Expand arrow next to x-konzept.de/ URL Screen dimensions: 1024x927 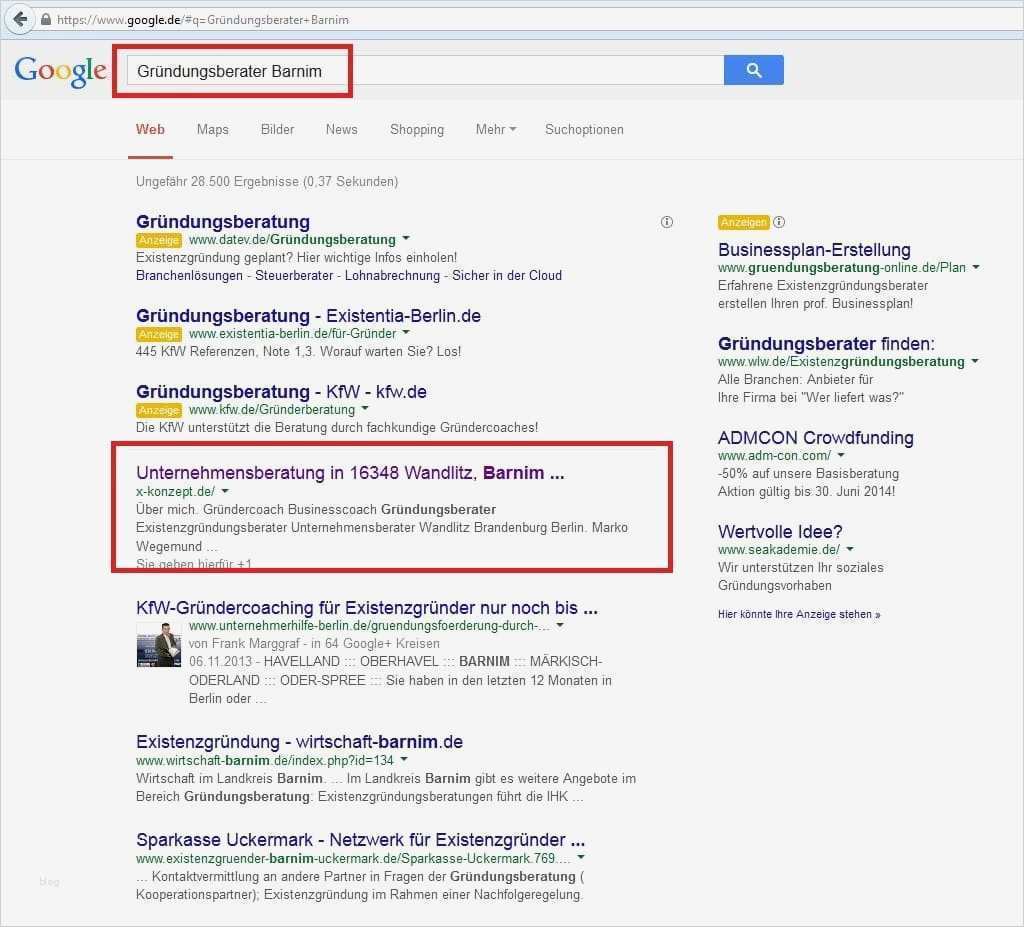[225, 491]
